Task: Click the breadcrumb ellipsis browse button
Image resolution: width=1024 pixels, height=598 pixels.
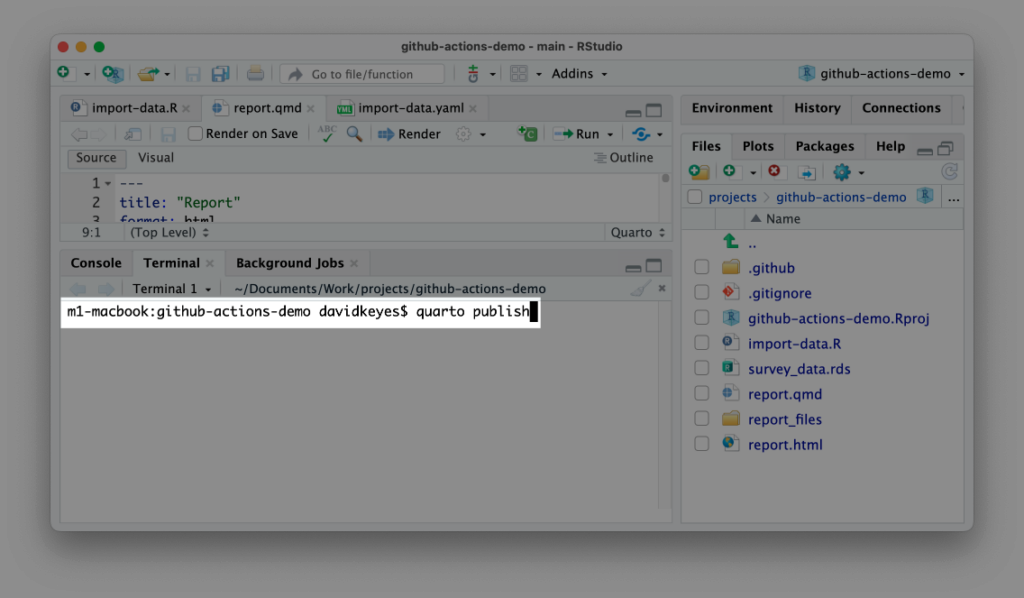Action: coord(953,197)
